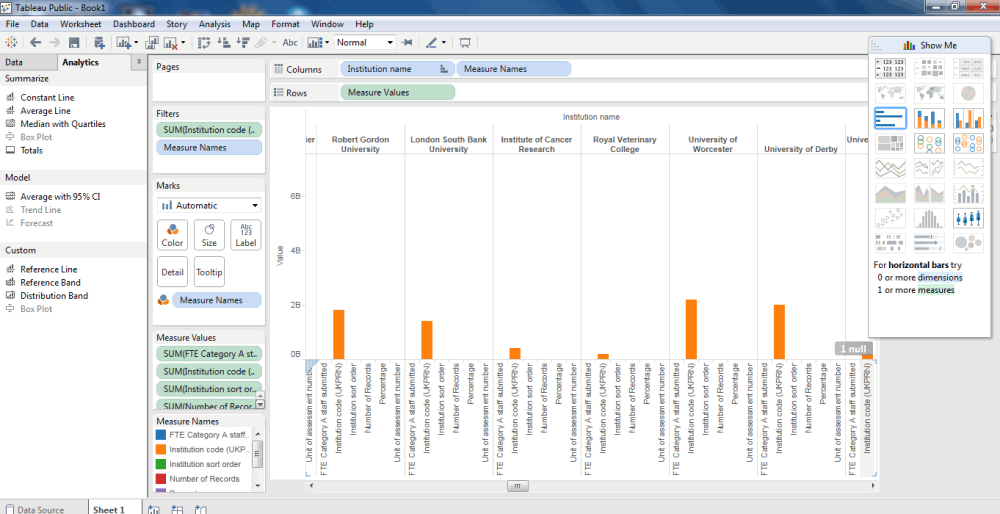The image size is (1000, 514).
Task: Click the Color button on Marks card
Action: coord(172,235)
